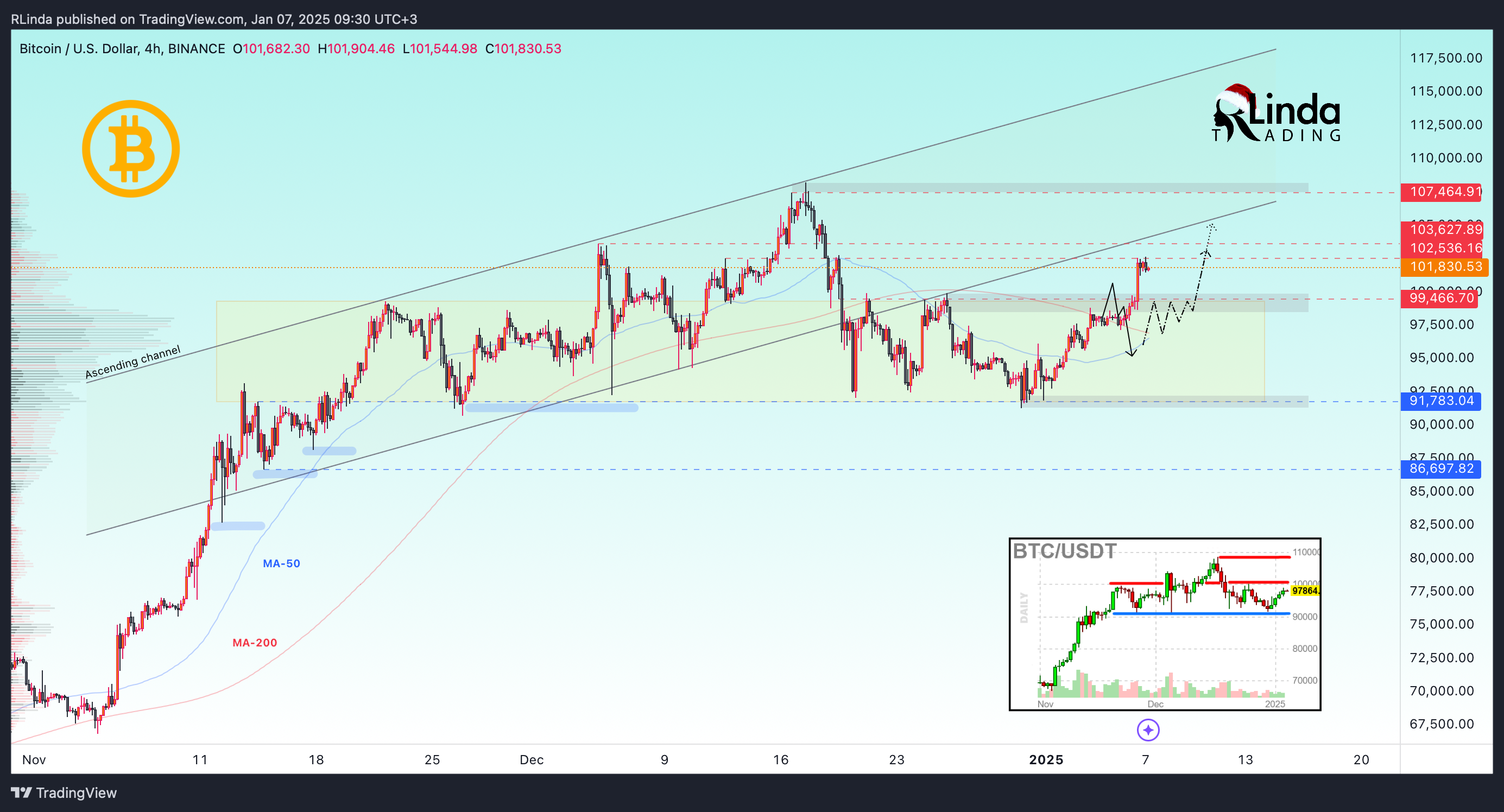Click the 95,000.00 price axis value
This screenshot has width=1504, height=812.
click(x=1442, y=357)
